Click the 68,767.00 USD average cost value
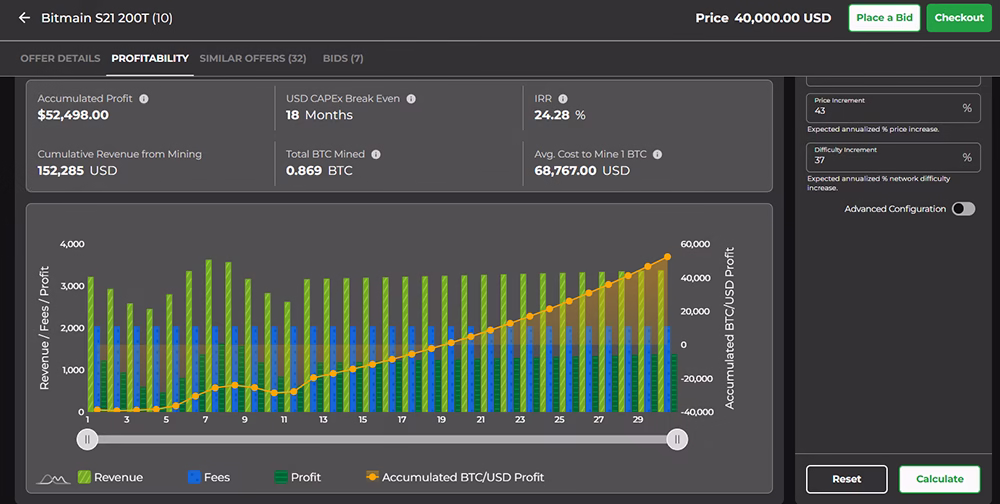 tap(582, 171)
